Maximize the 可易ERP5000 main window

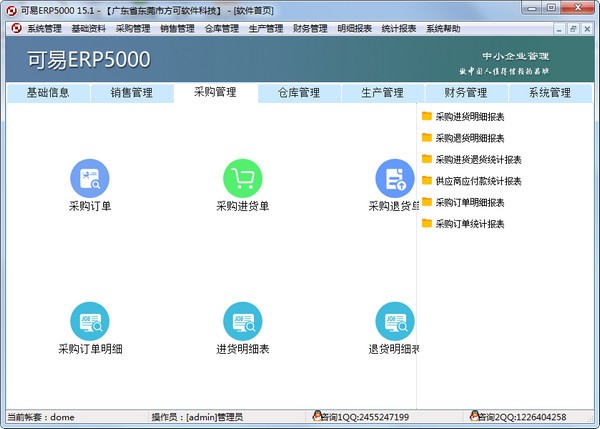(x=551, y=8)
